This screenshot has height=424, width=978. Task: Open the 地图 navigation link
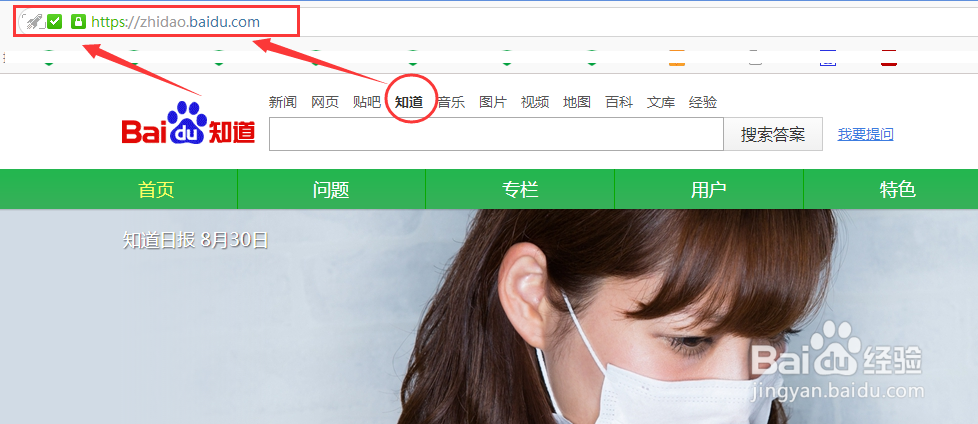tap(577, 102)
